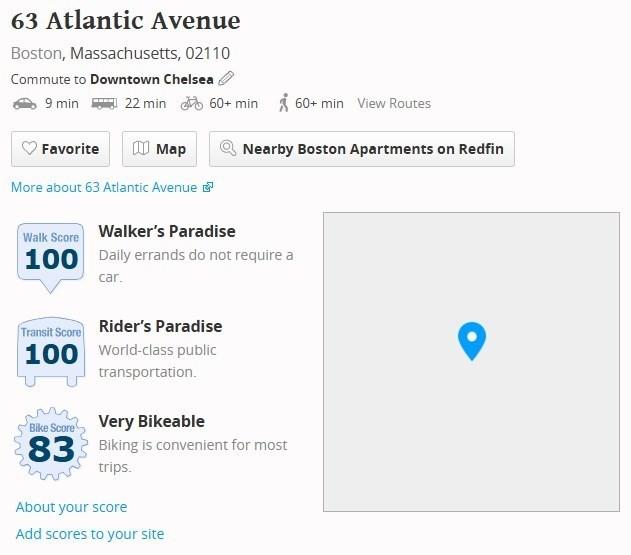631x555 pixels.
Task: Open View Routes link
Action: pos(394,103)
